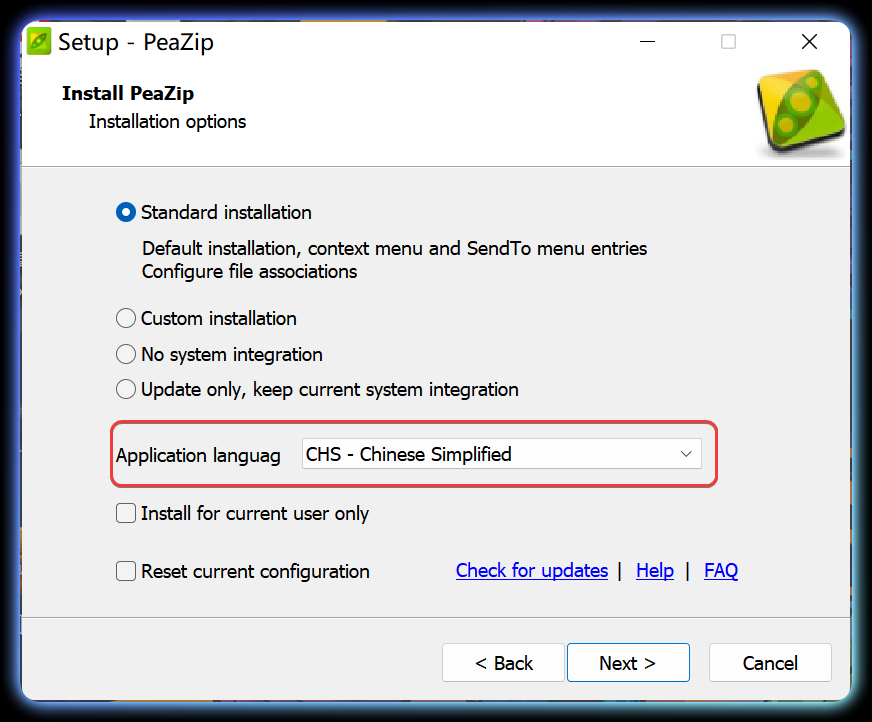Select the Standard installation option

(125, 212)
